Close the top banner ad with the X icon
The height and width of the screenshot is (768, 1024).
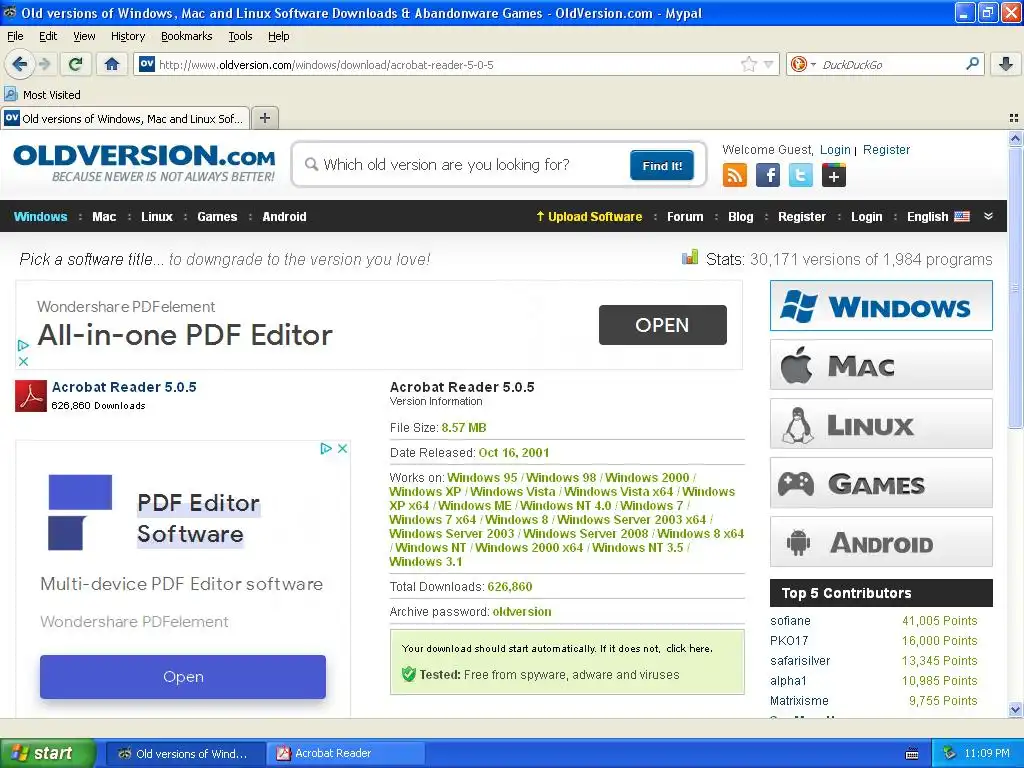pos(24,361)
